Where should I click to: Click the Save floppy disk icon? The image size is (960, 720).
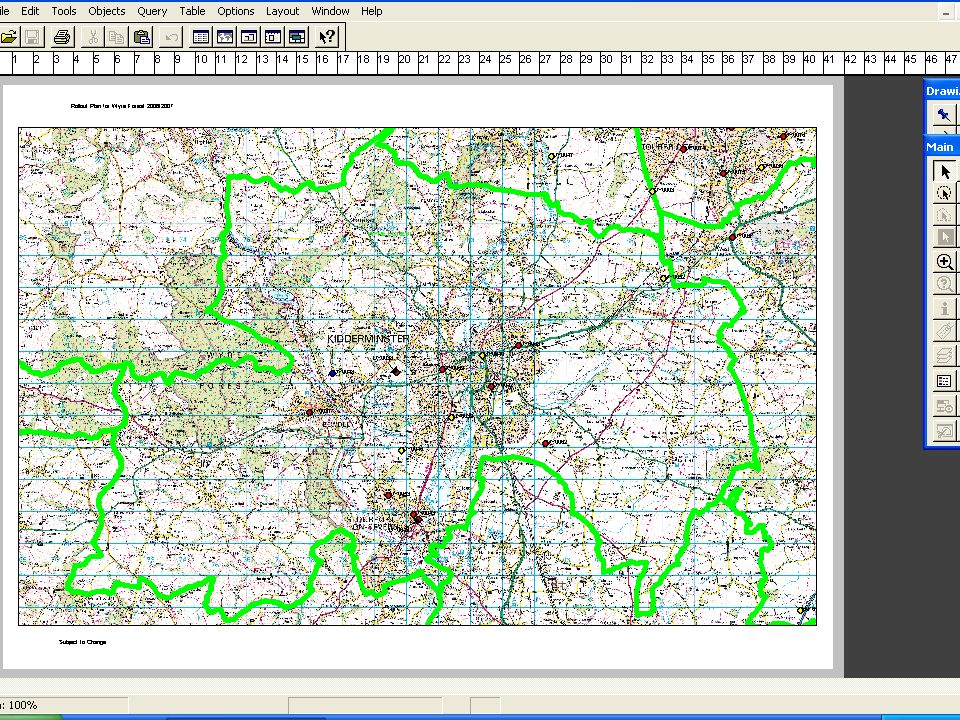32,37
